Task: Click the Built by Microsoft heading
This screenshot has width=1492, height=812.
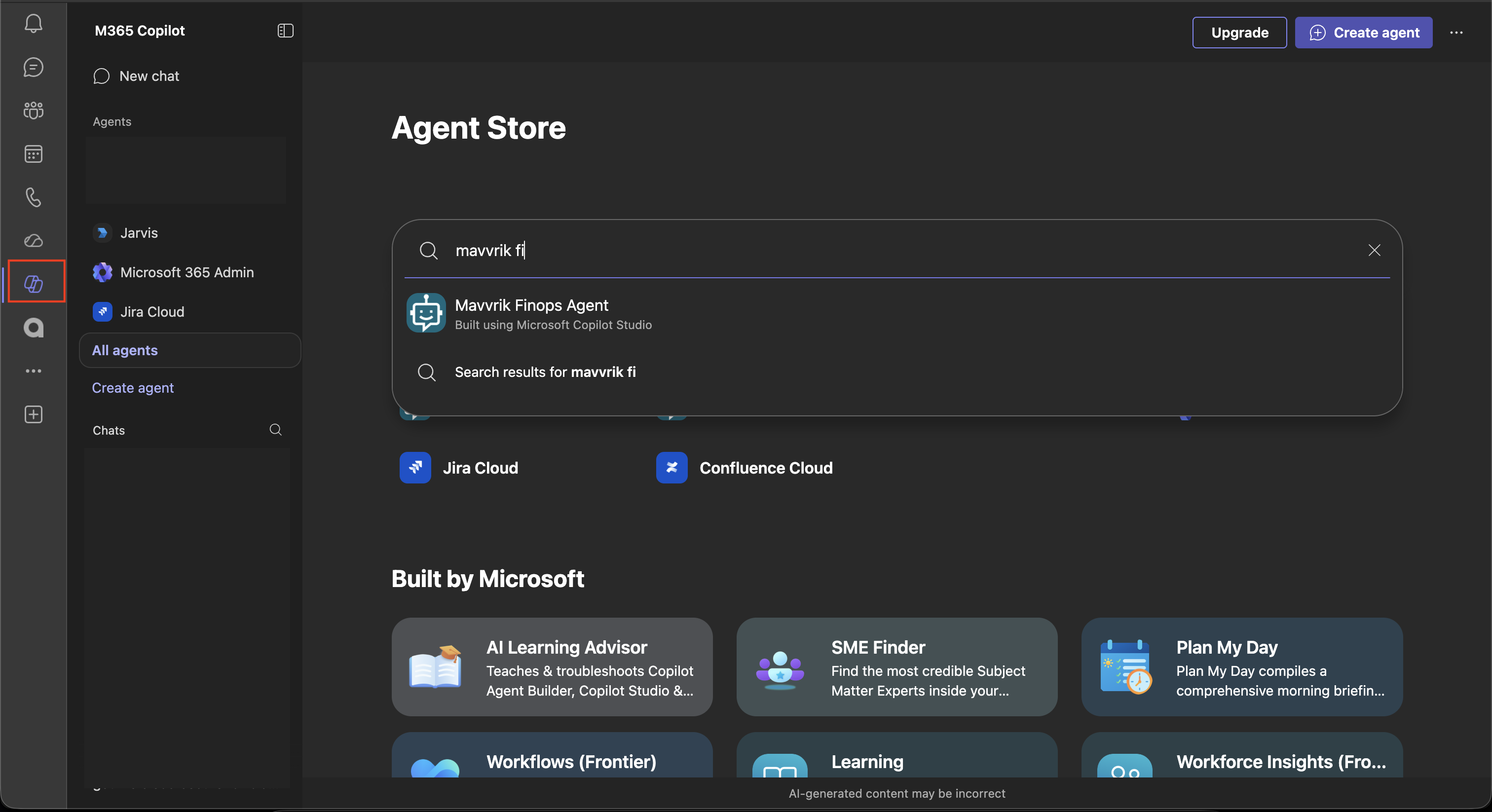Action: (487, 579)
